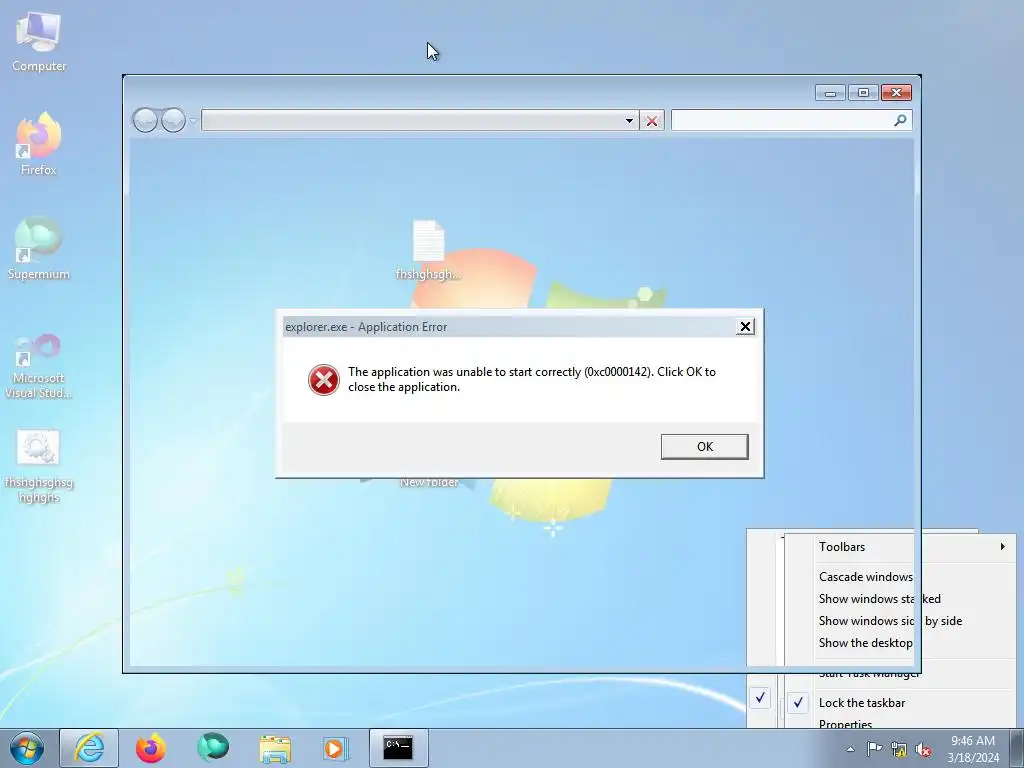Click the network status tray icon
1024x768 pixels.
coord(899,749)
